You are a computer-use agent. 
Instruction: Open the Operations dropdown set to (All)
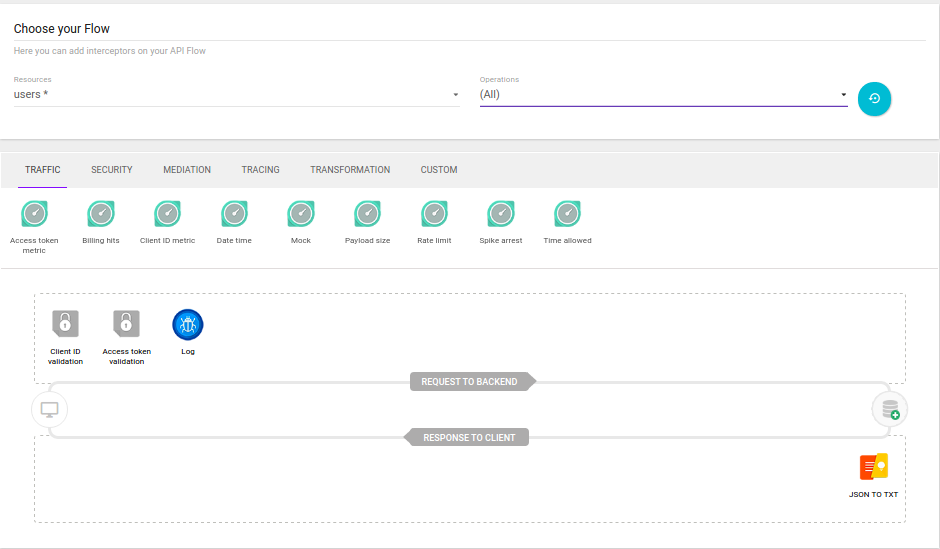click(663, 95)
